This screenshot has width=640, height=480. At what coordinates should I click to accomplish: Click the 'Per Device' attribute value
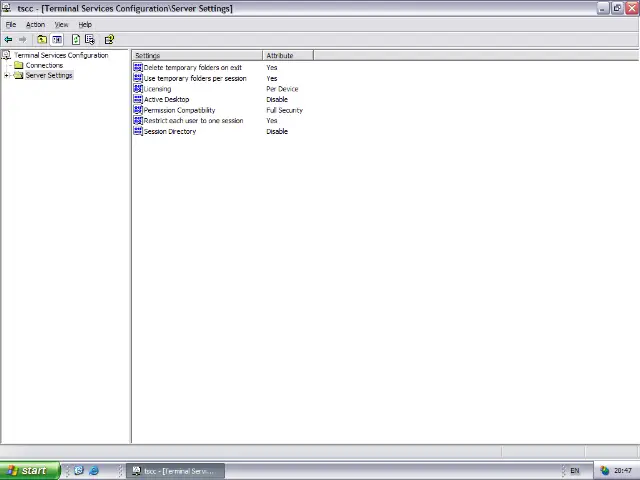(282, 89)
